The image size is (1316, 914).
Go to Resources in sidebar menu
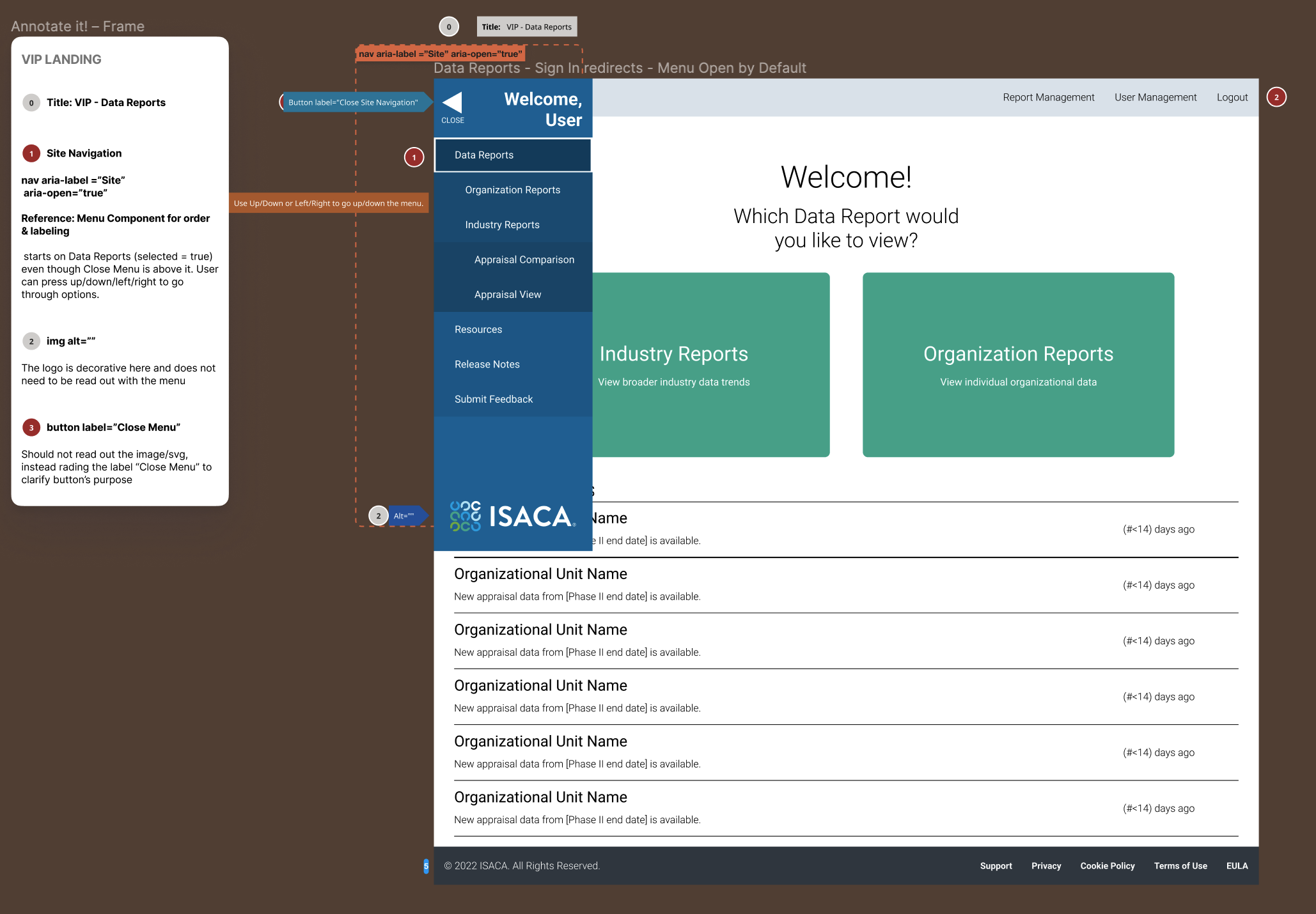point(478,329)
